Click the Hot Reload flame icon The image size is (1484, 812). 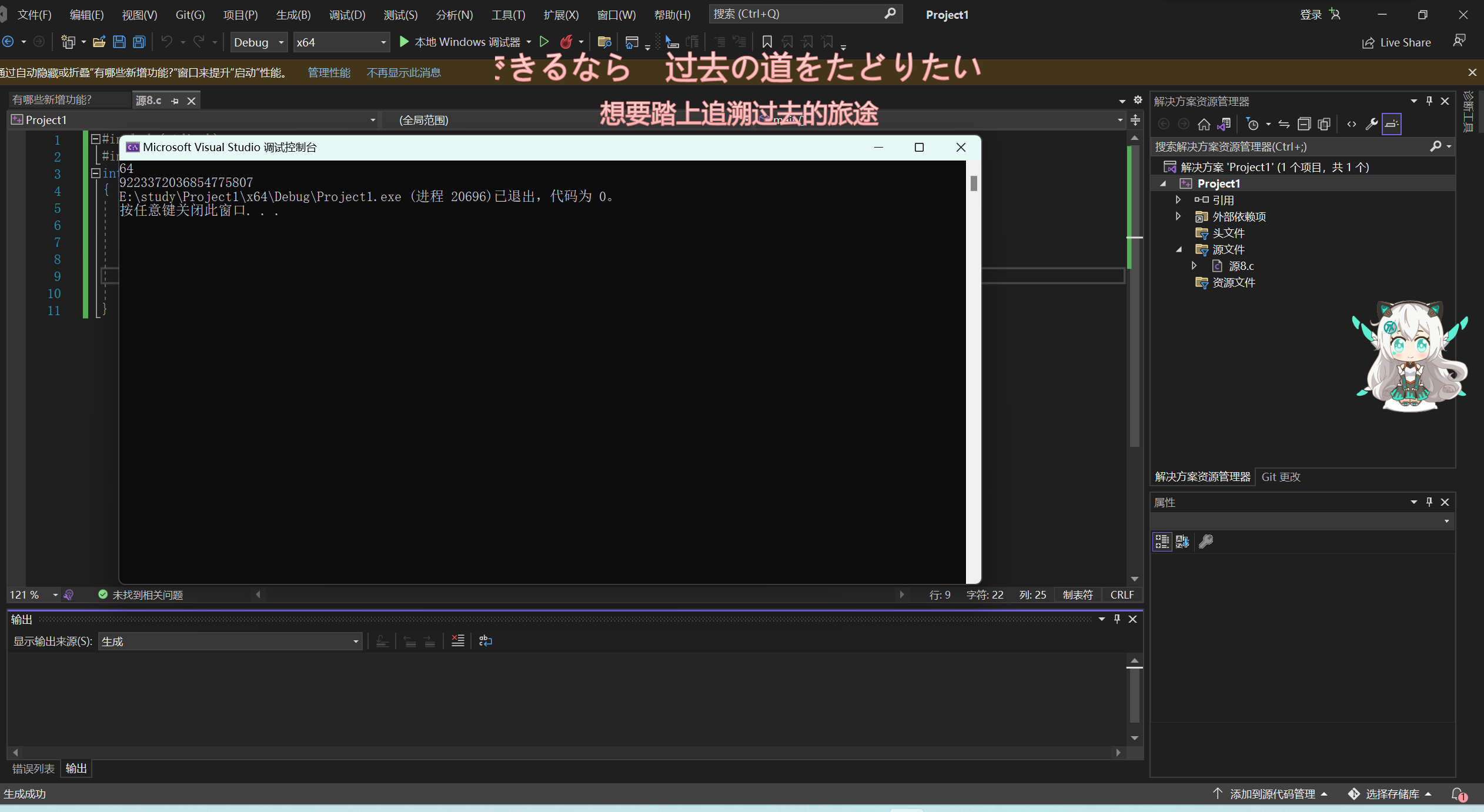click(566, 42)
